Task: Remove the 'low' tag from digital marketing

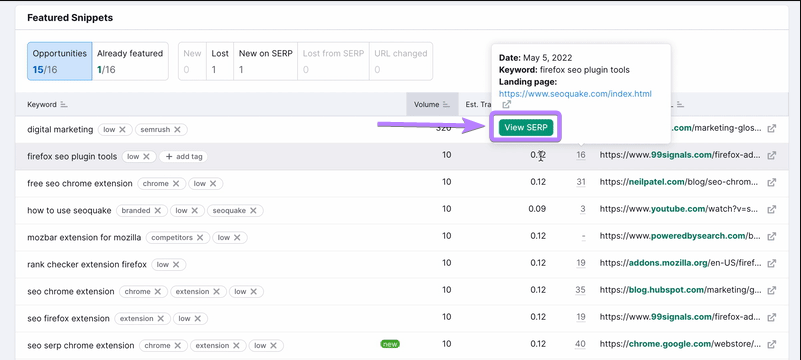Action: (x=122, y=130)
